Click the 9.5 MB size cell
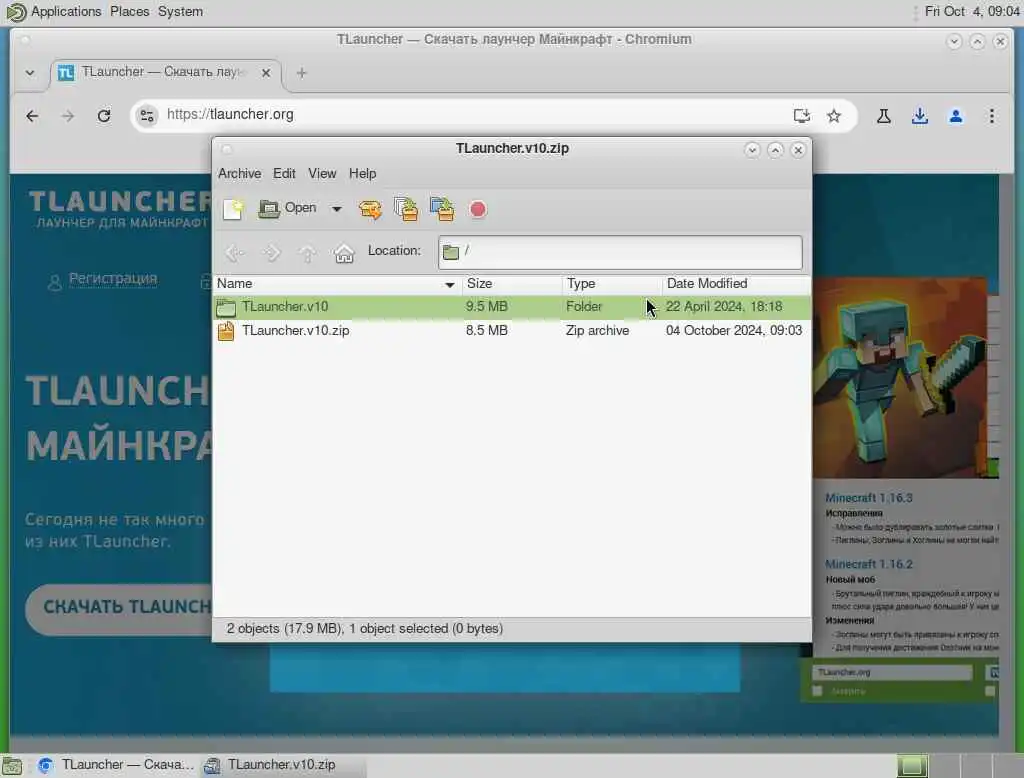The image size is (1024, 778). [487, 306]
